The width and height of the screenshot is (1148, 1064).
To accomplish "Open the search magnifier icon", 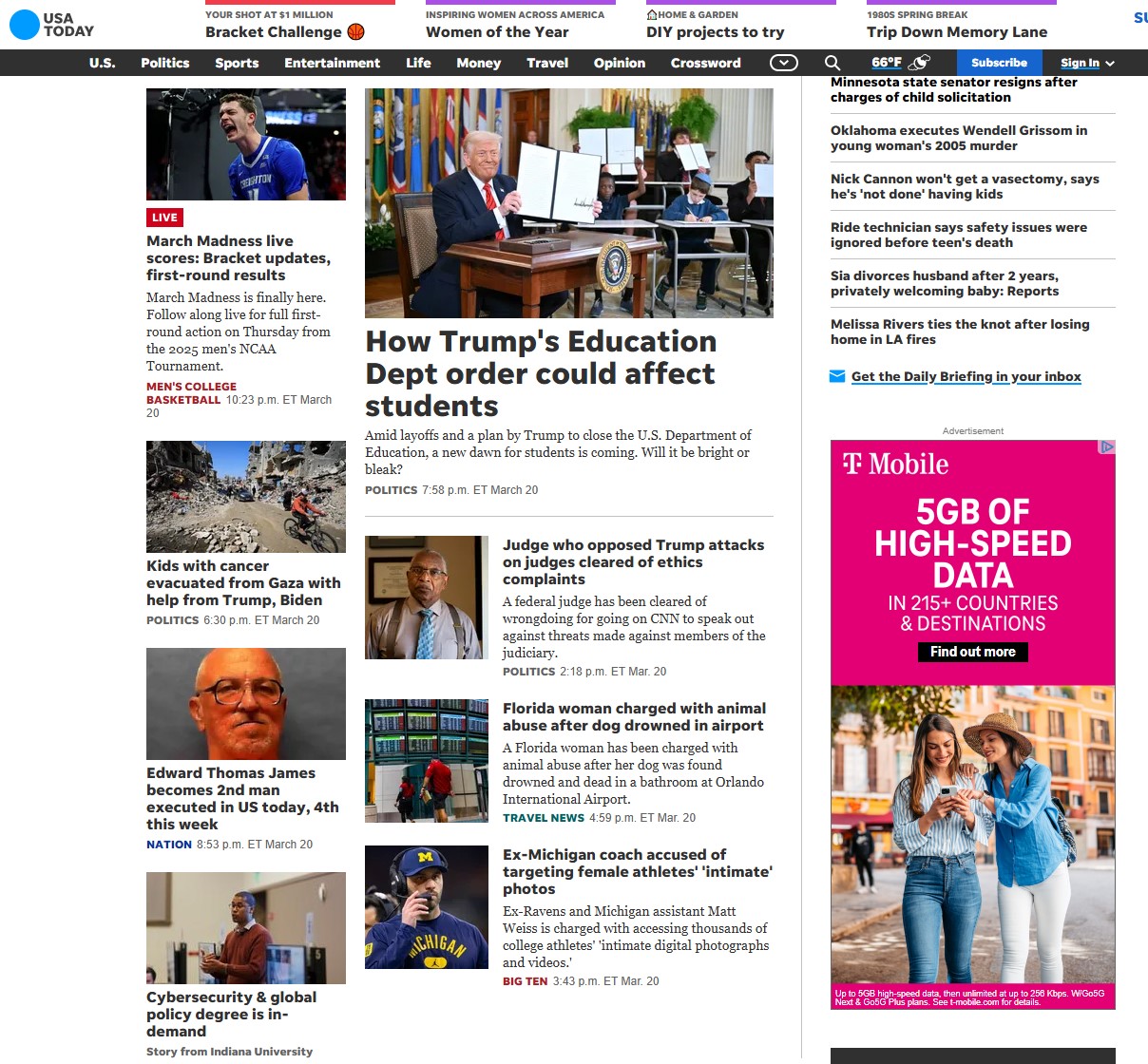I will pos(832,63).
